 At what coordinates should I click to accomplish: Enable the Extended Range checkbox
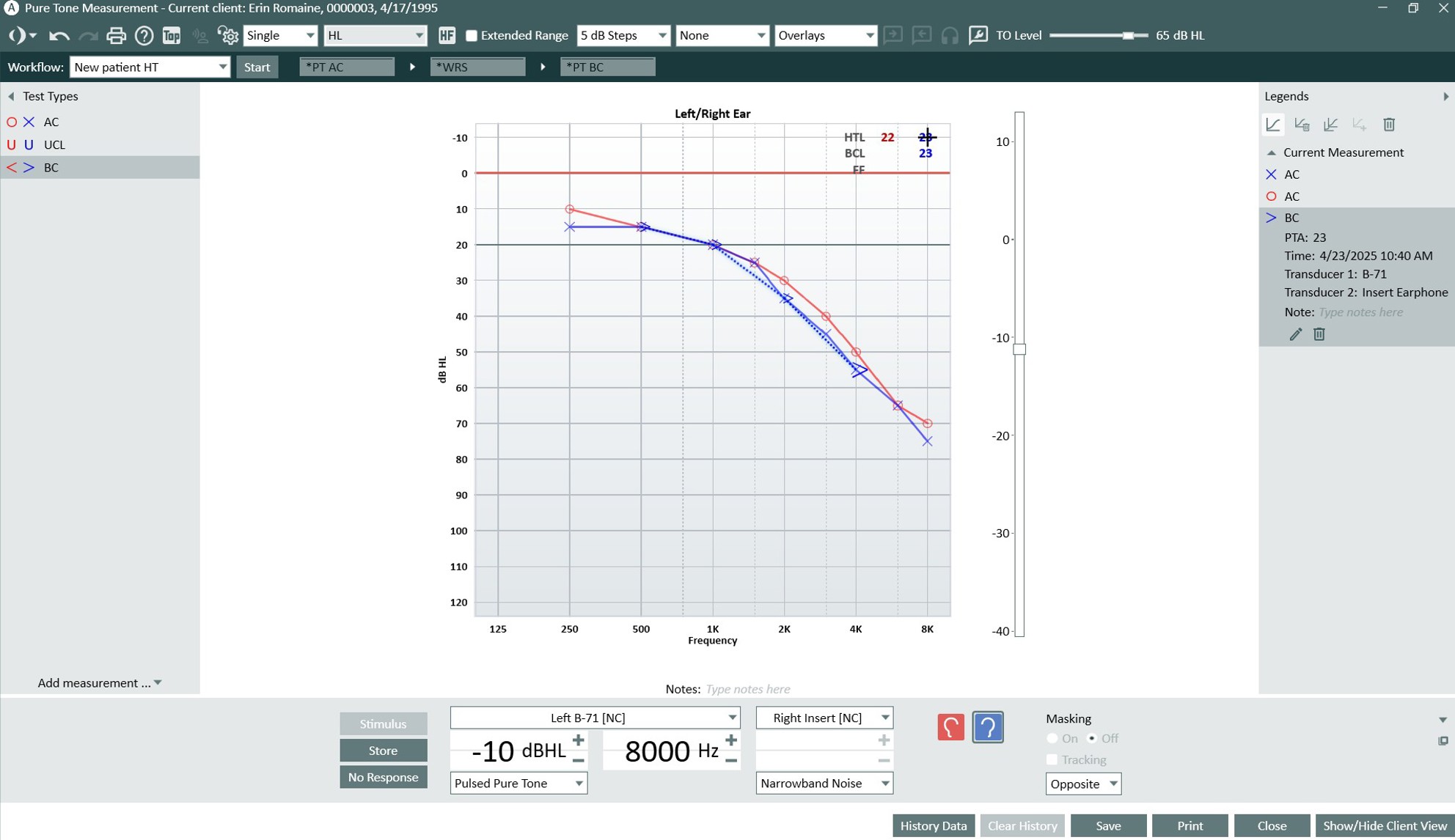coord(472,34)
